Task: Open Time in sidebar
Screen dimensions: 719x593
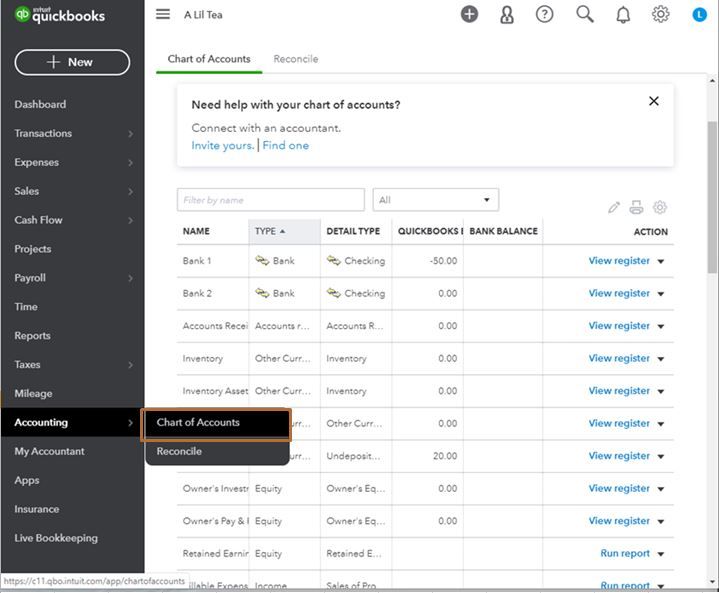Action: point(26,307)
